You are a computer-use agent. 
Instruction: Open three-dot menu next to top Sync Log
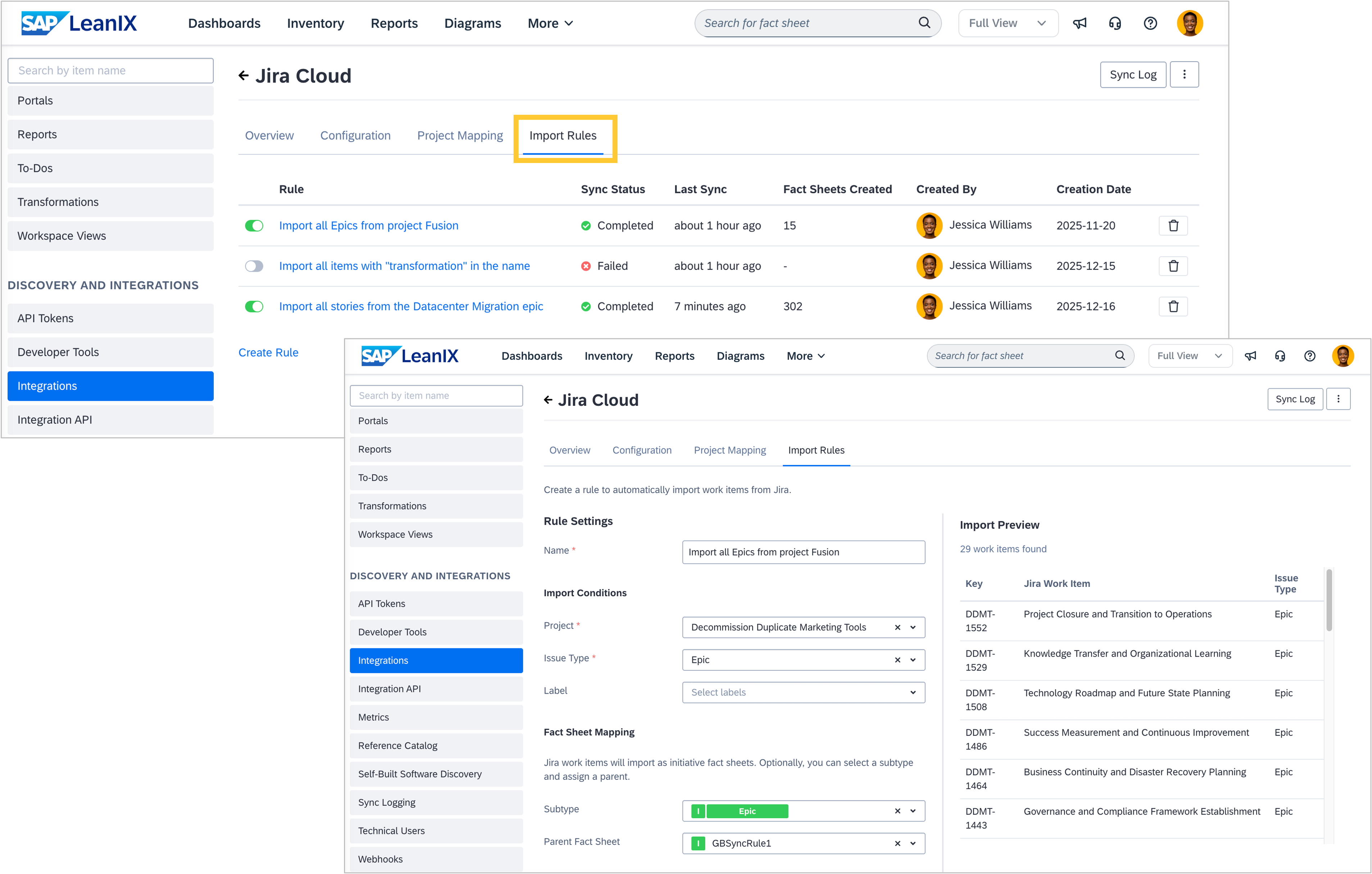[x=1184, y=74]
